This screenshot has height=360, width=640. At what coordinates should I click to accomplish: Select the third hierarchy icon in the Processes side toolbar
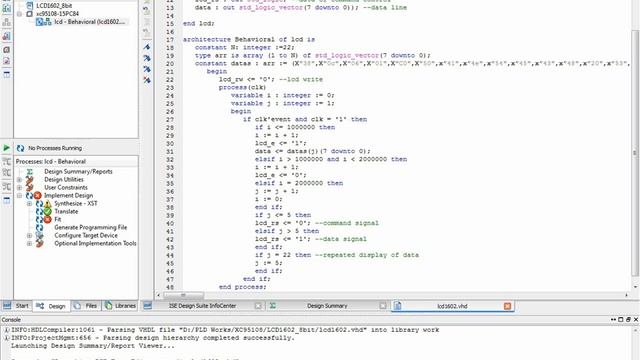coord(7,187)
